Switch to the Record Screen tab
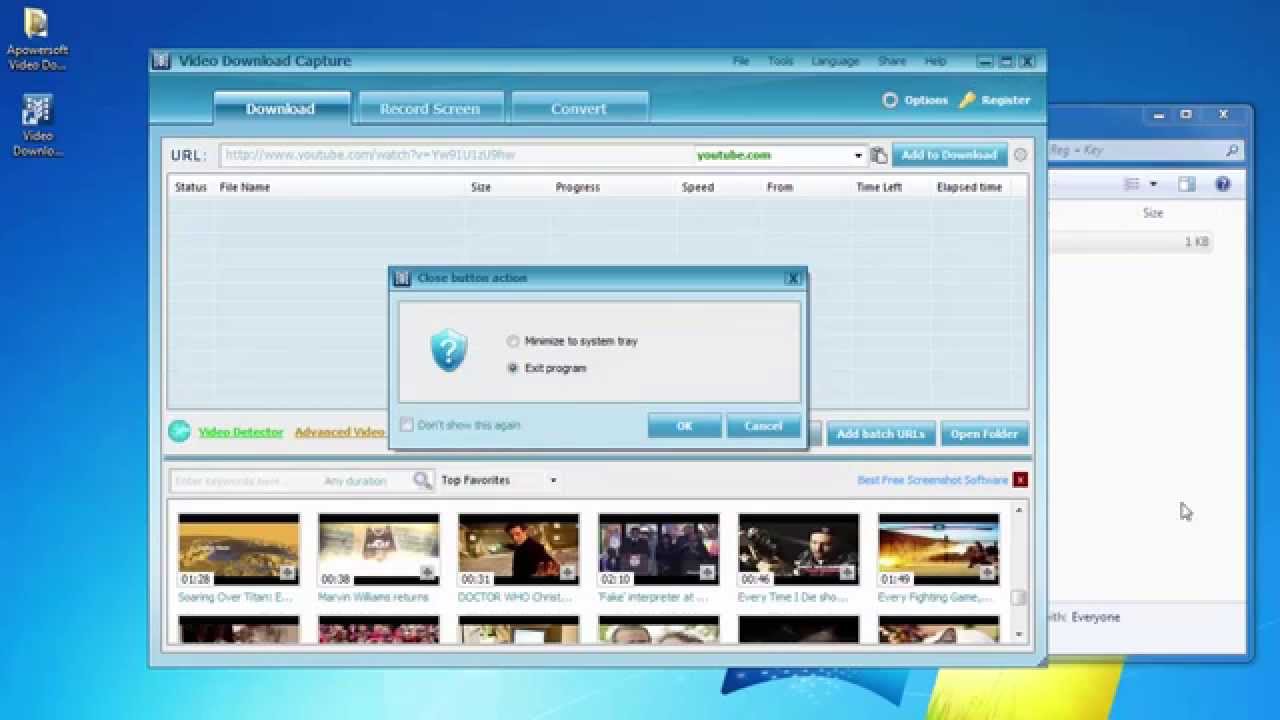This screenshot has width=1280, height=720. tap(430, 108)
